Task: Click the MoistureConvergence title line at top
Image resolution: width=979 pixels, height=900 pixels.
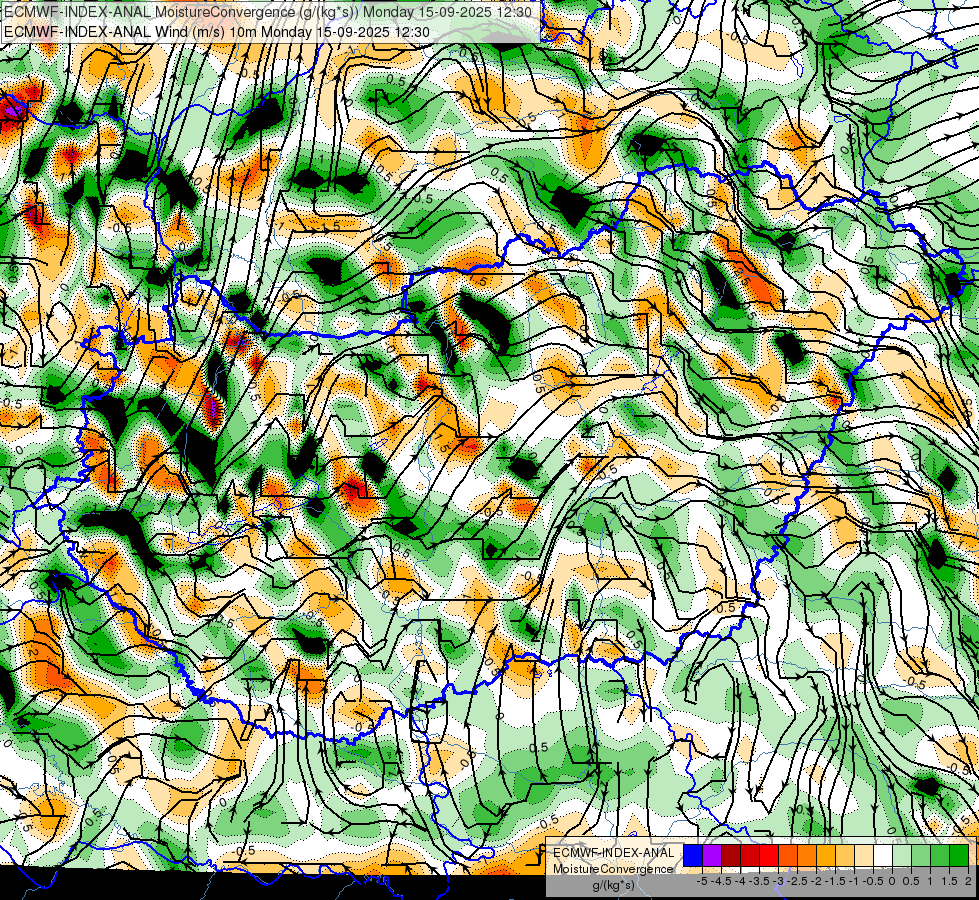Action: coord(267,12)
